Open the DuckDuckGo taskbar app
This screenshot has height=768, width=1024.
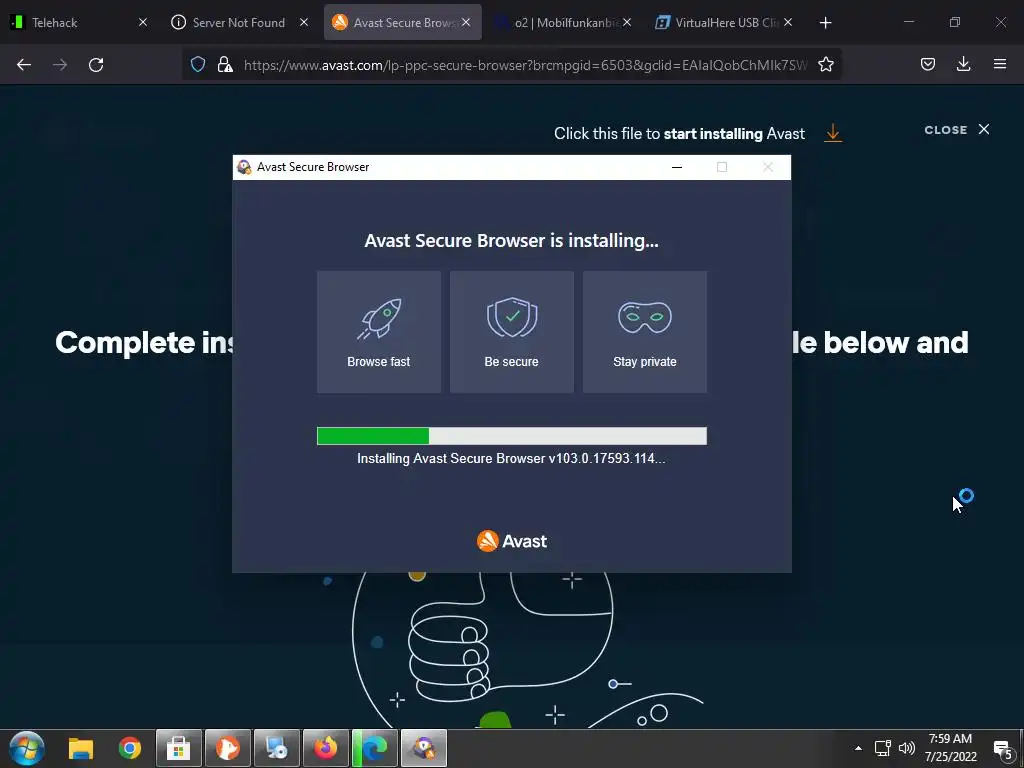tap(228, 748)
